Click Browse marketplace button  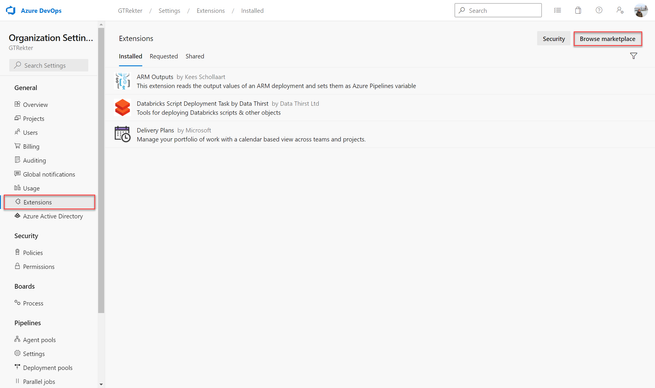click(607, 39)
